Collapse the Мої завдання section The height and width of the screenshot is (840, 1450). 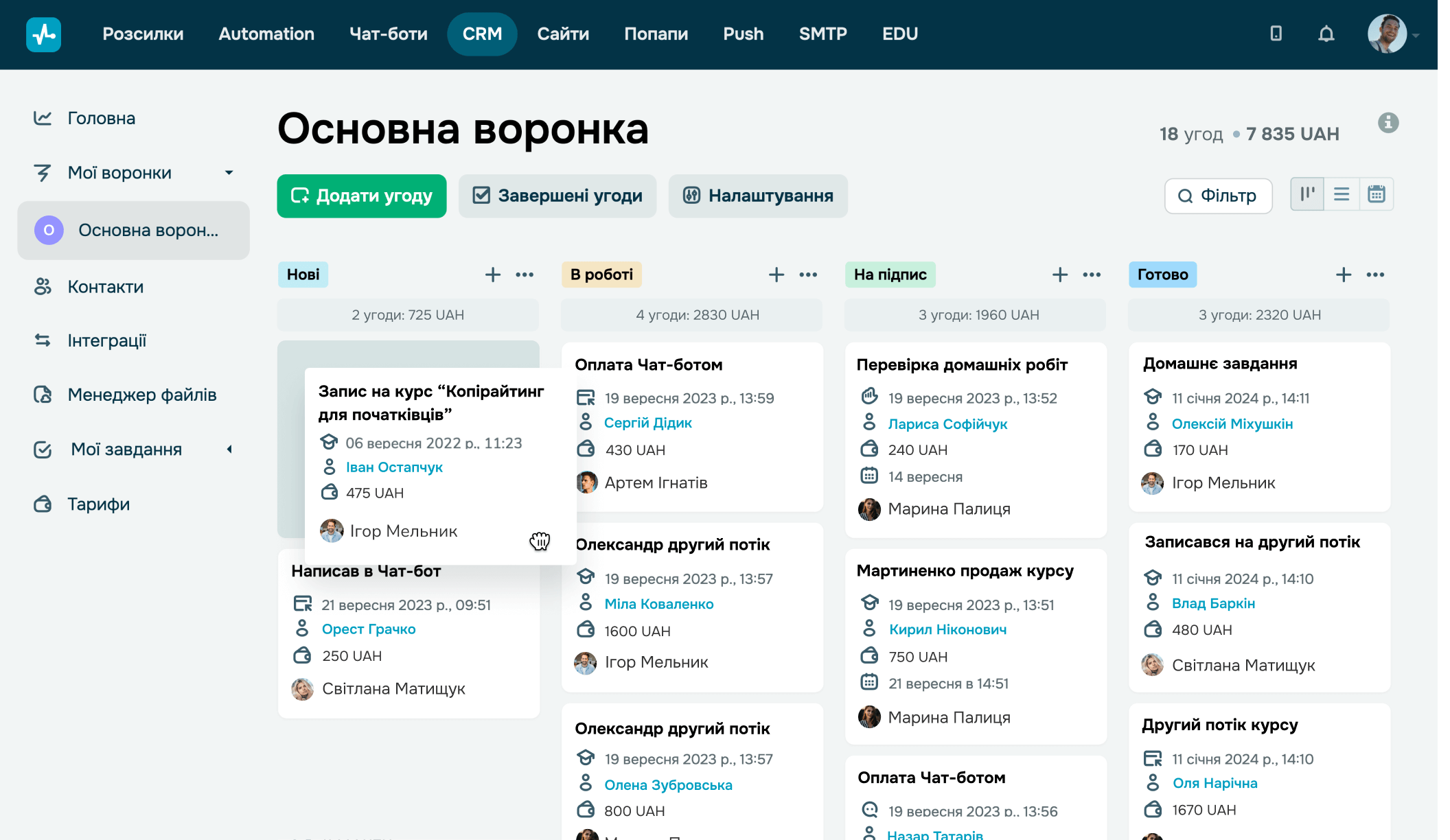point(229,450)
